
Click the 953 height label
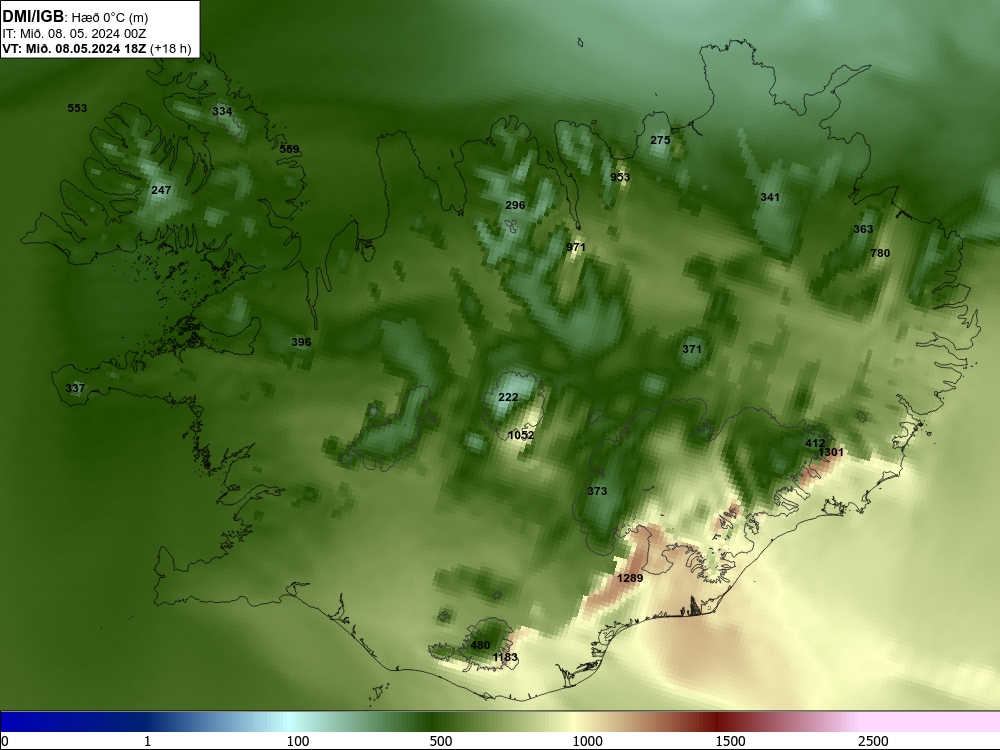pyautogui.click(x=620, y=177)
